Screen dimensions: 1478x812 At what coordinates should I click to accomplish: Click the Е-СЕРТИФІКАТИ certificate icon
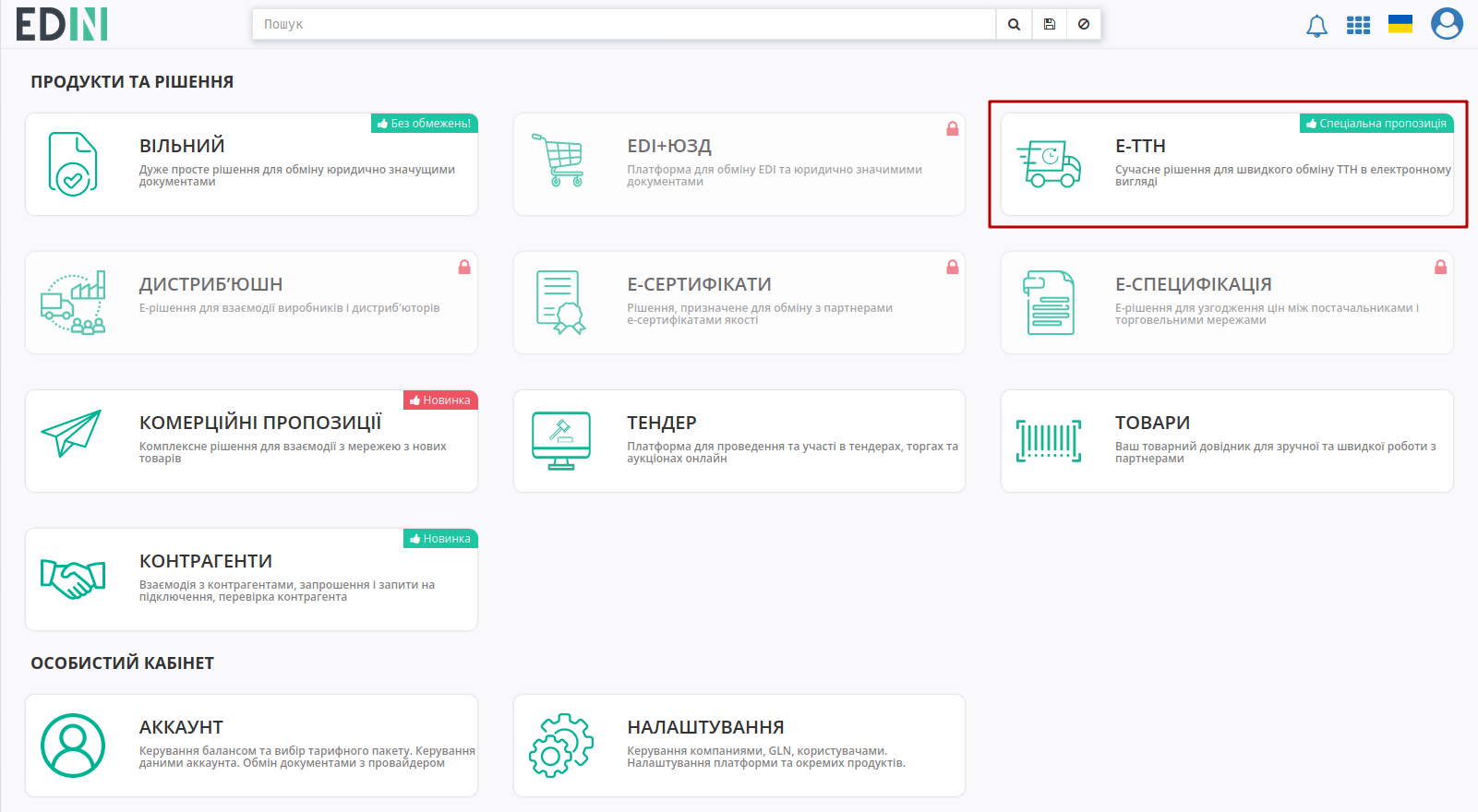[560, 303]
